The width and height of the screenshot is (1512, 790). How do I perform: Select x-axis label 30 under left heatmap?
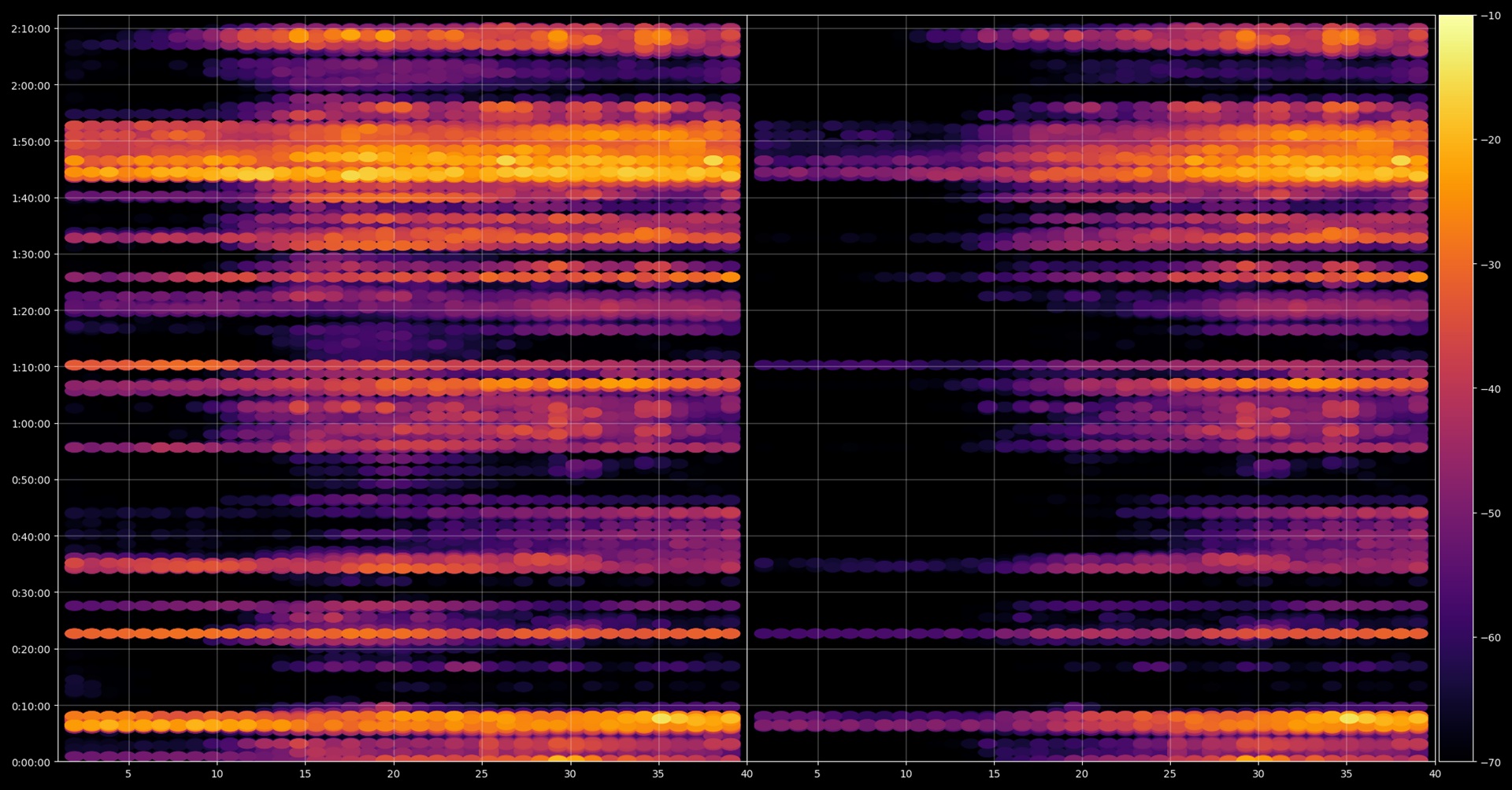570,773
